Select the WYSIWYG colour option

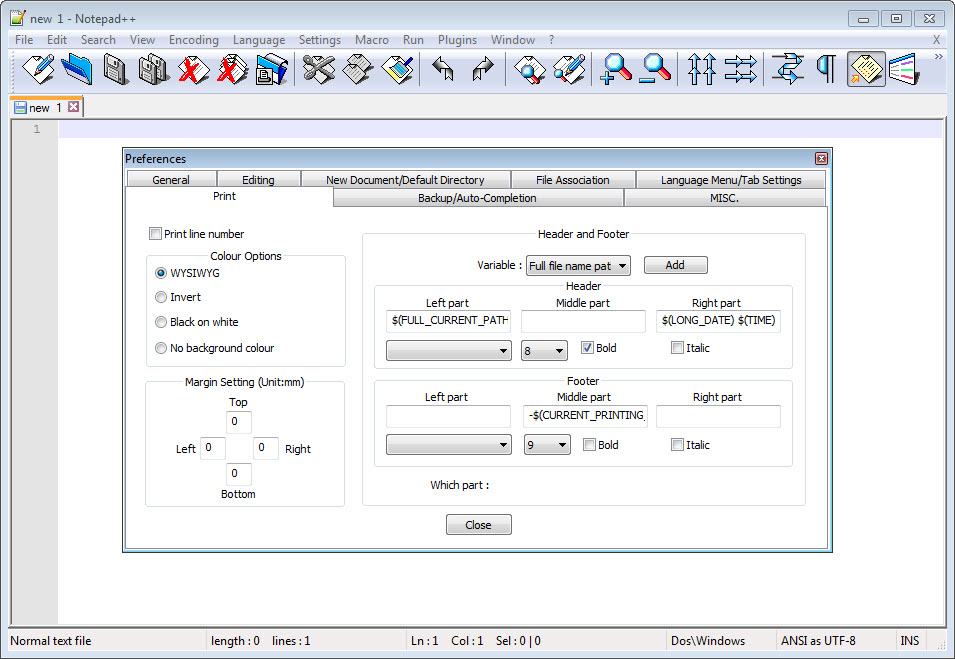point(161,273)
